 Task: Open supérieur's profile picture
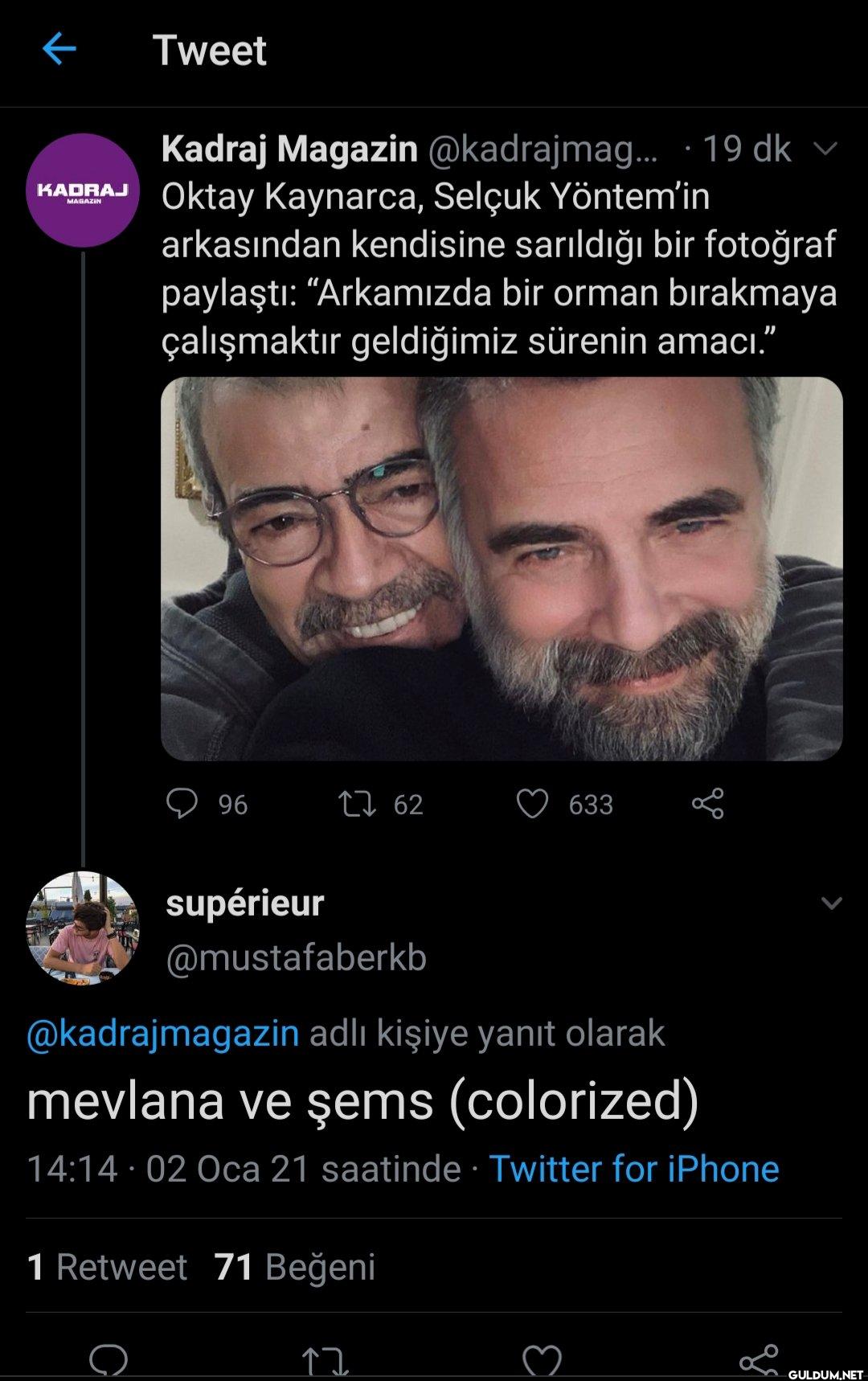point(83,928)
